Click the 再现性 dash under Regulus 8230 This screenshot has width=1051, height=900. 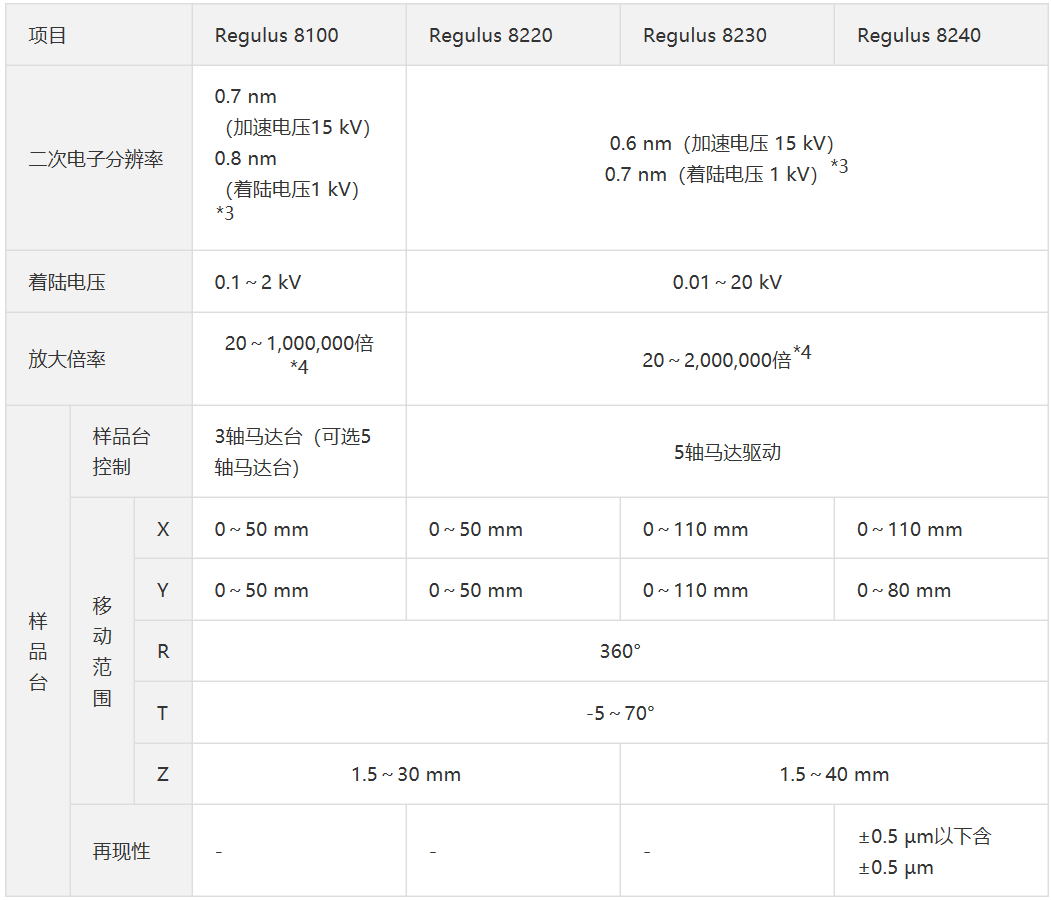click(x=647, y=852)
